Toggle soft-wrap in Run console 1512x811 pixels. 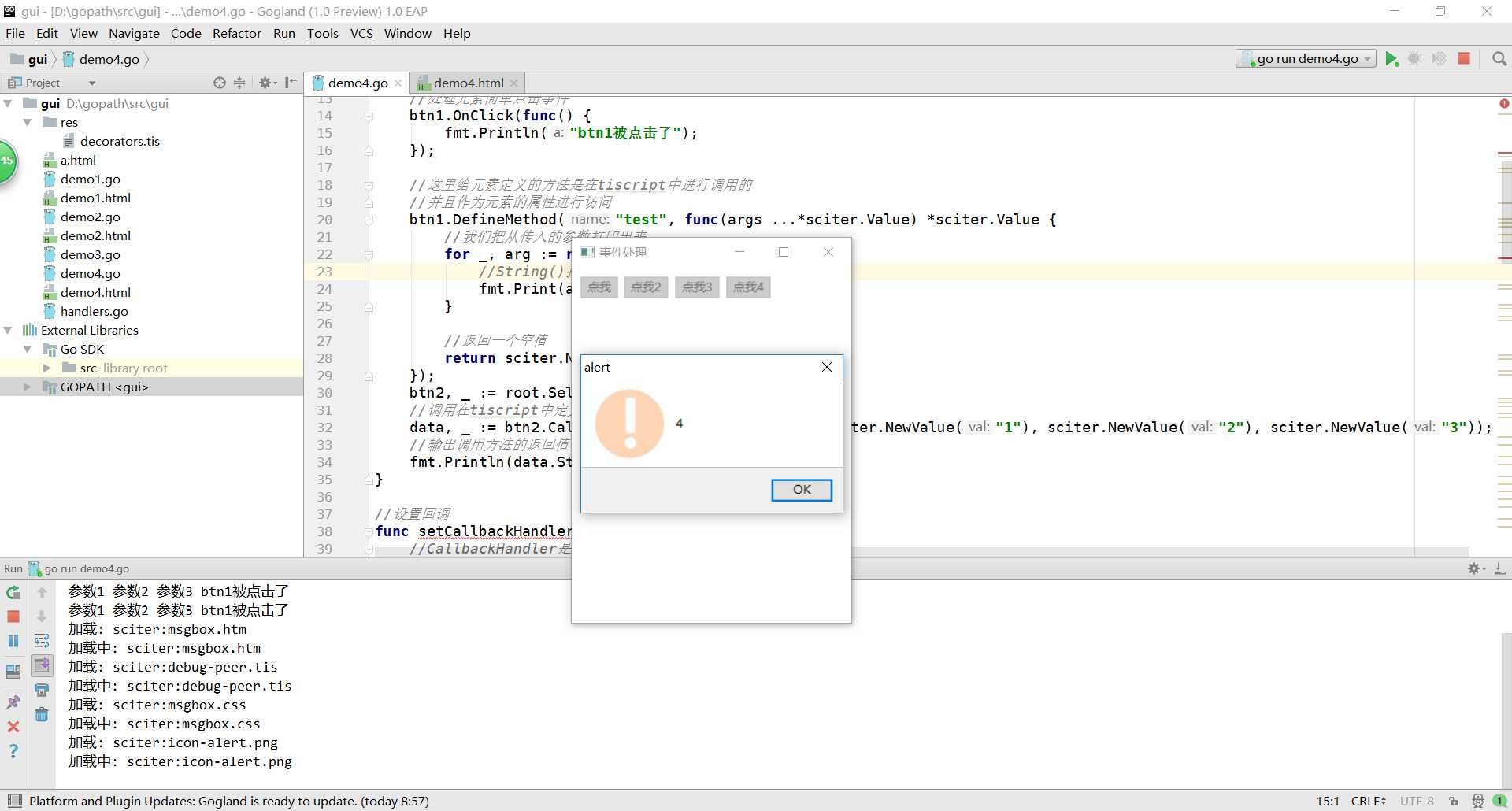point(42,641)
